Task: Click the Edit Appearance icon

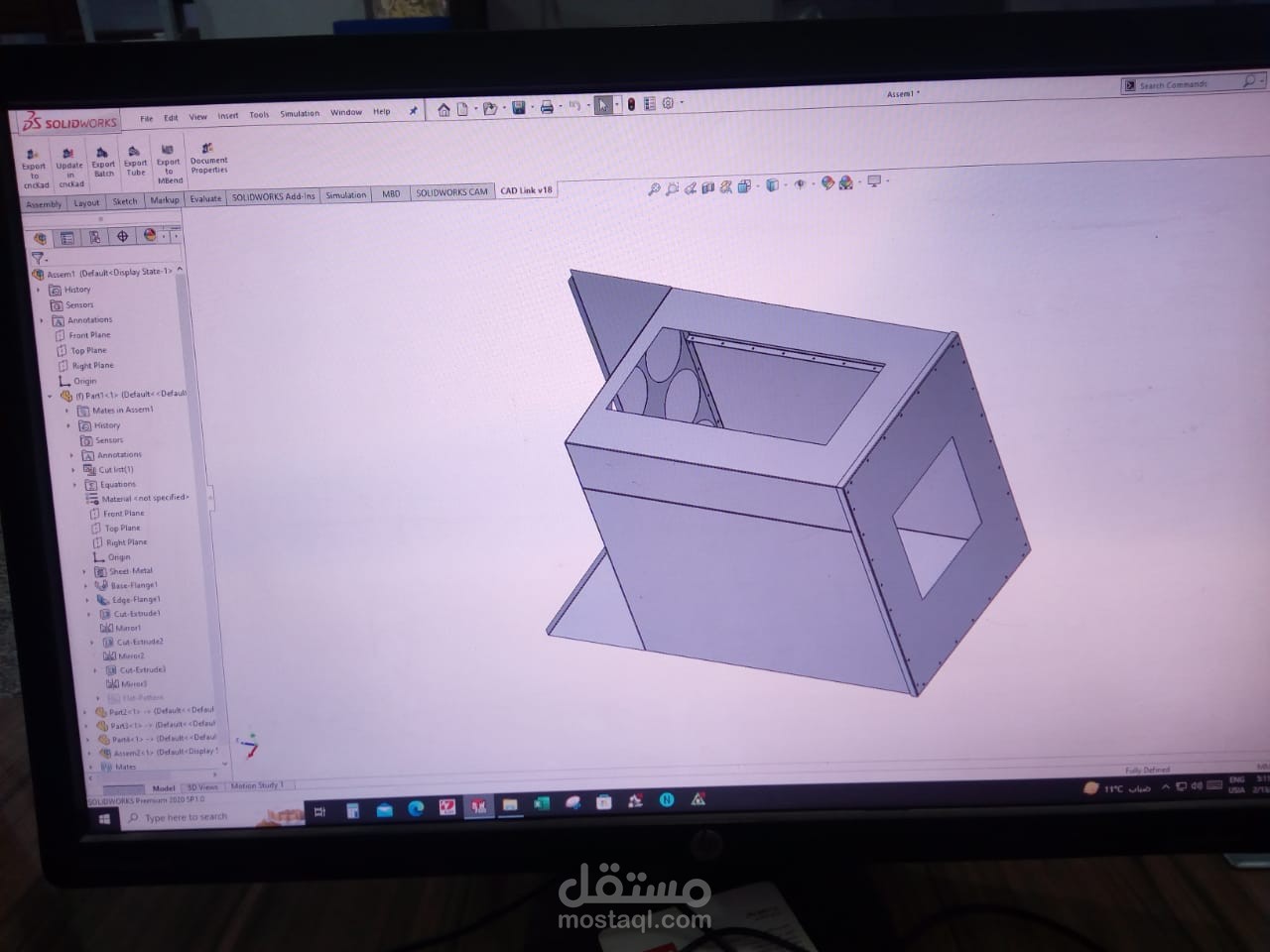Action: tap(827, 182)
